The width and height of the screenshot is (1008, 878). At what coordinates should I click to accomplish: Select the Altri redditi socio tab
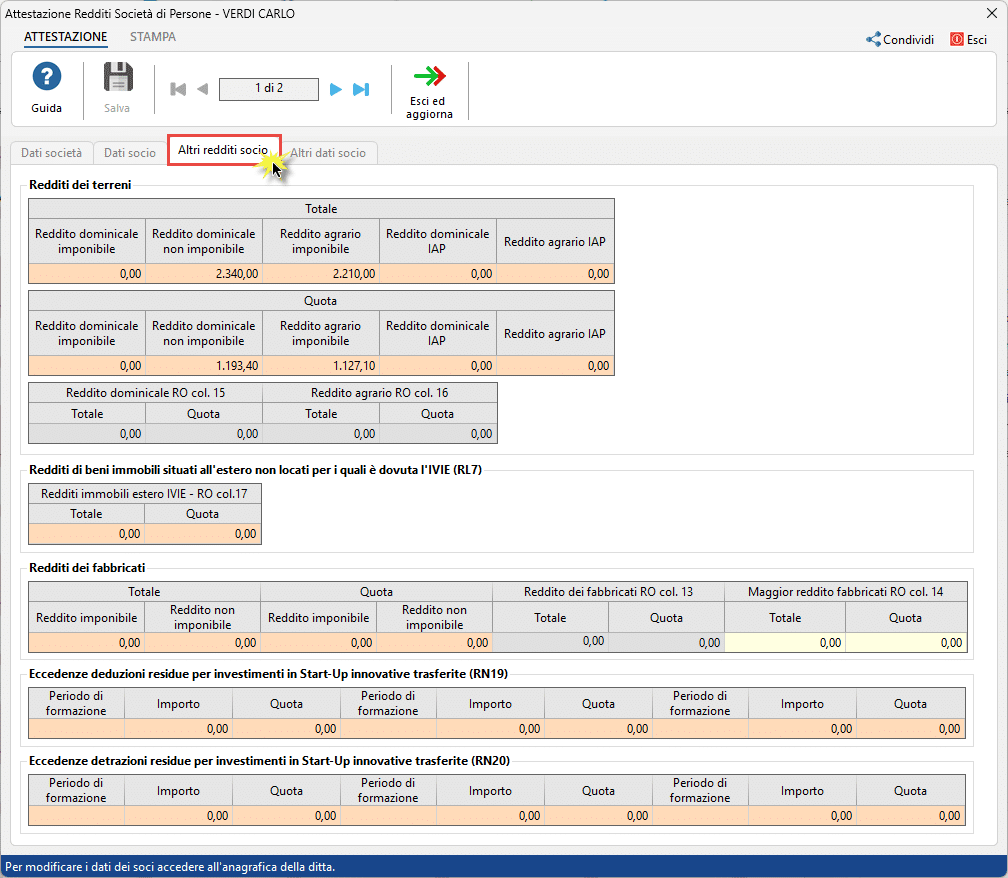tap(223, 150)
